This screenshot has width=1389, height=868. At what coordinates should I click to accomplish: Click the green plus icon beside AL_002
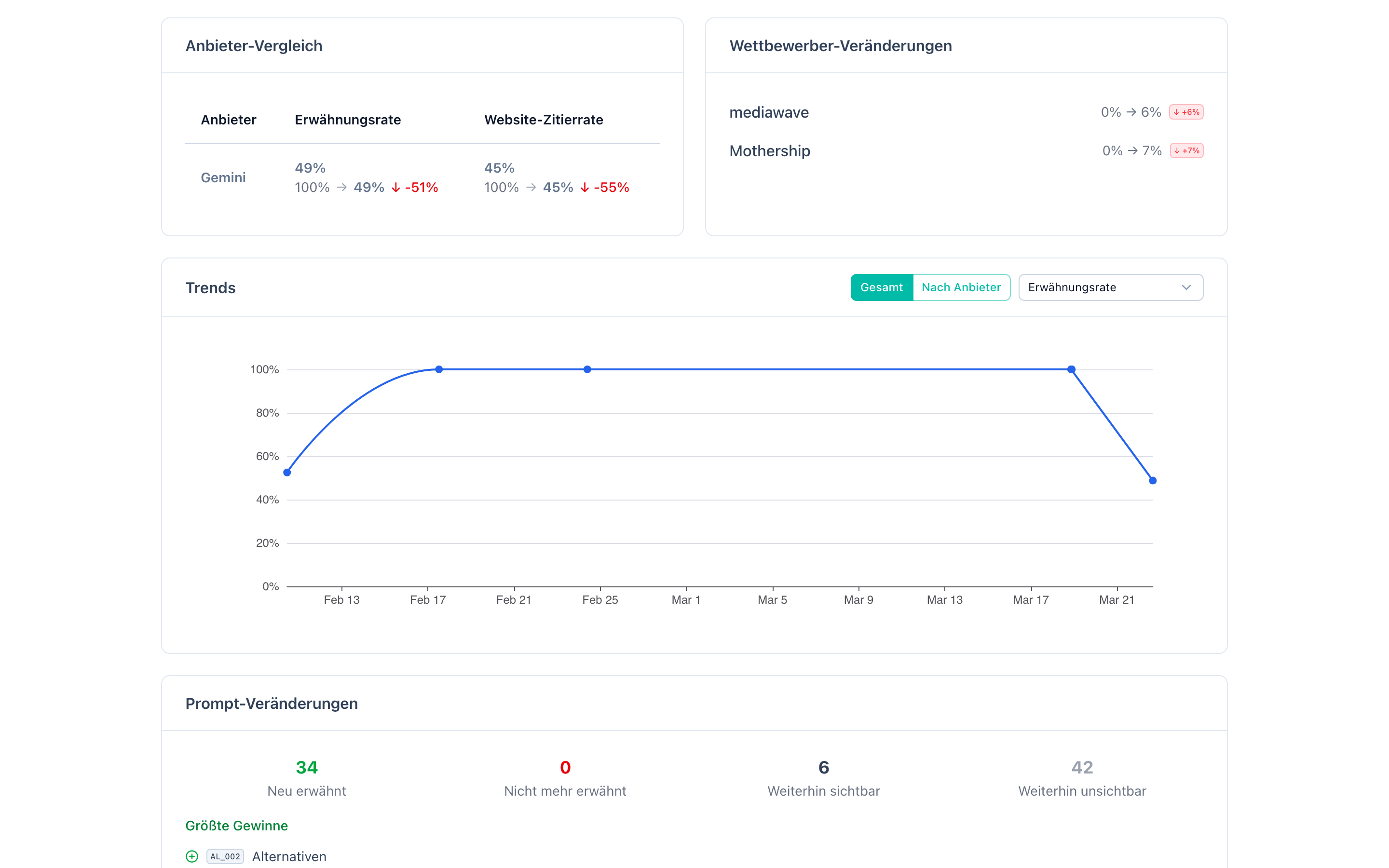pos(191,856)
